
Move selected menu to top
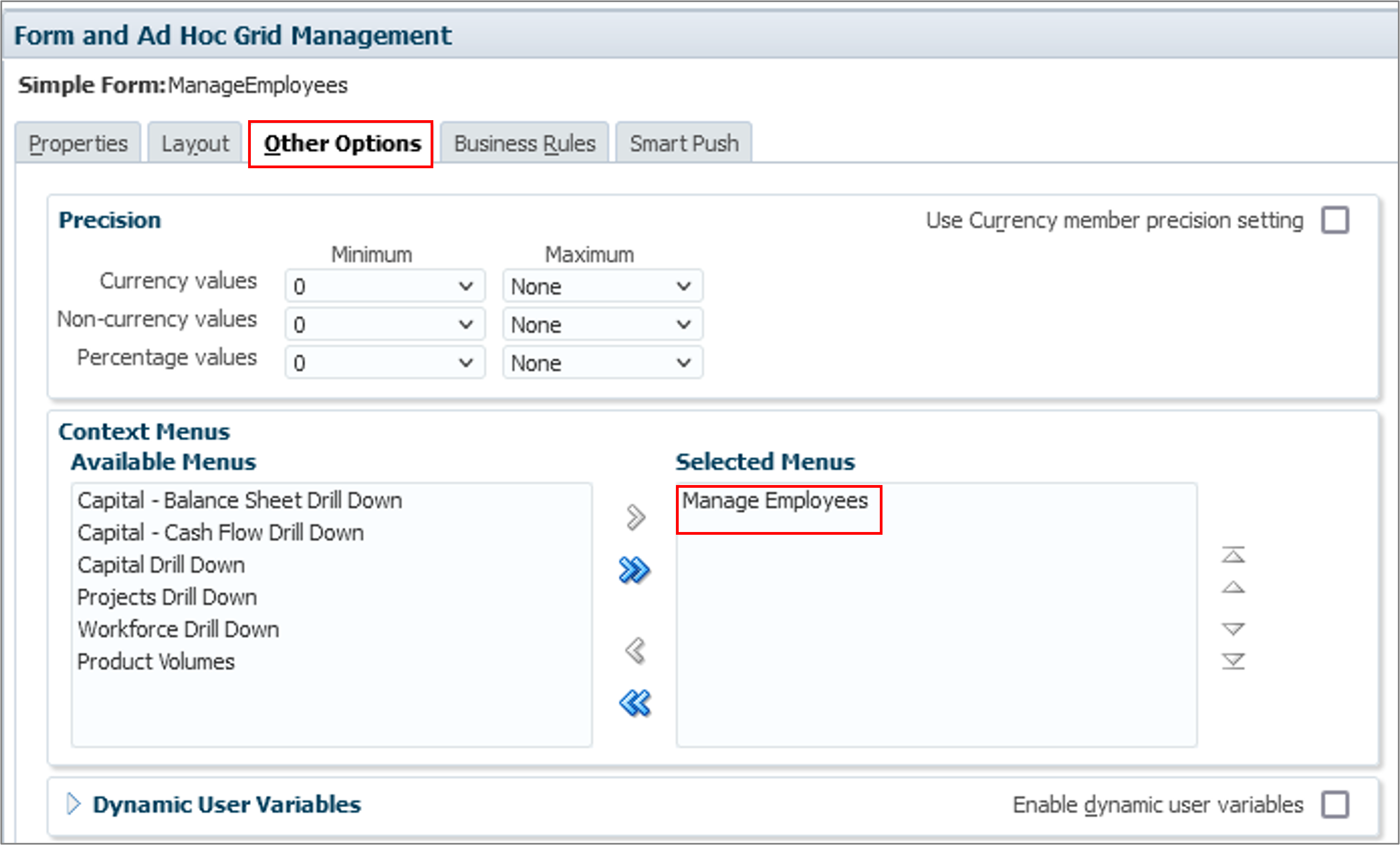click(x=1233, y=555)
